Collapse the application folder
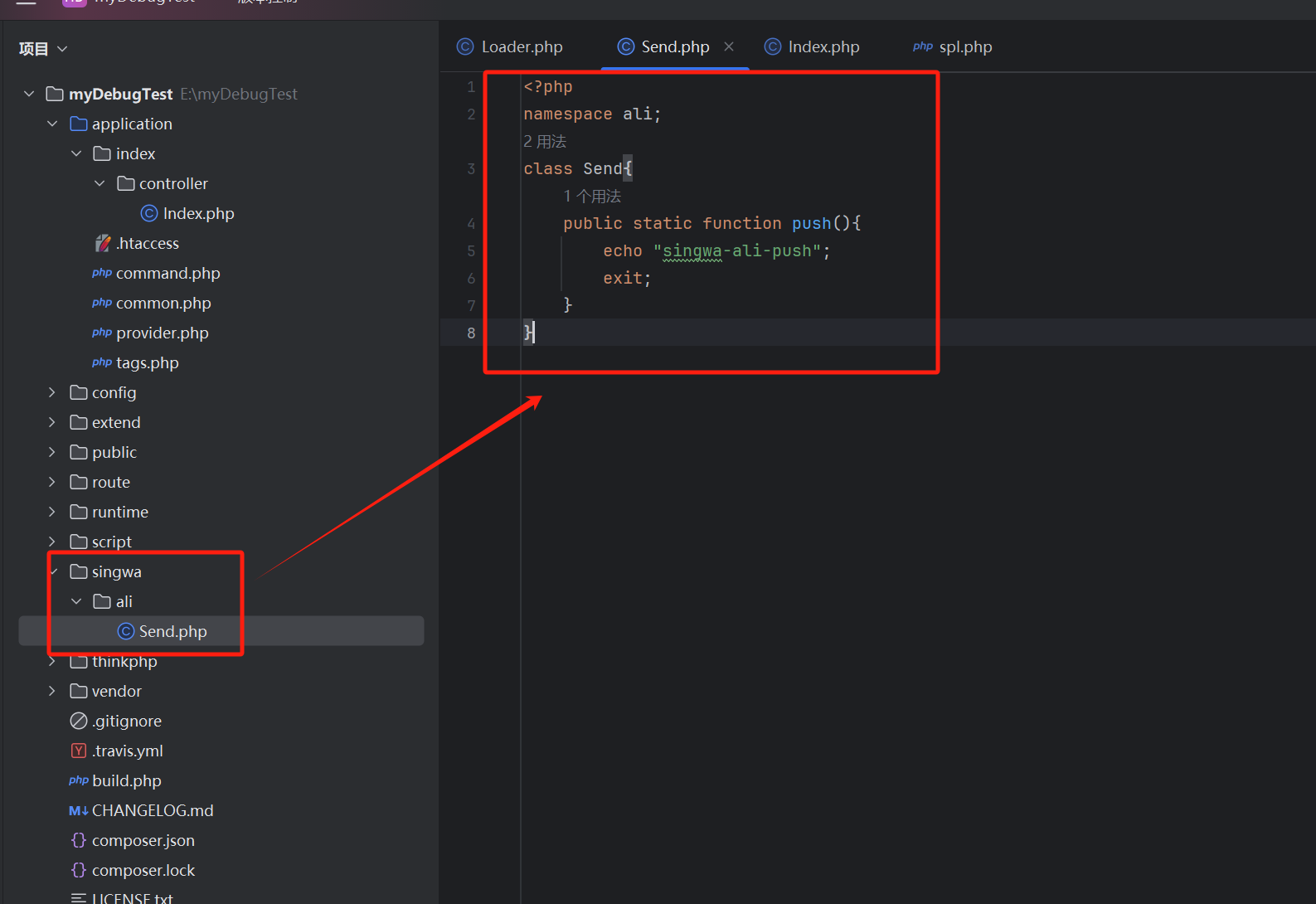 pyautogui.click(x=52, y=124)
